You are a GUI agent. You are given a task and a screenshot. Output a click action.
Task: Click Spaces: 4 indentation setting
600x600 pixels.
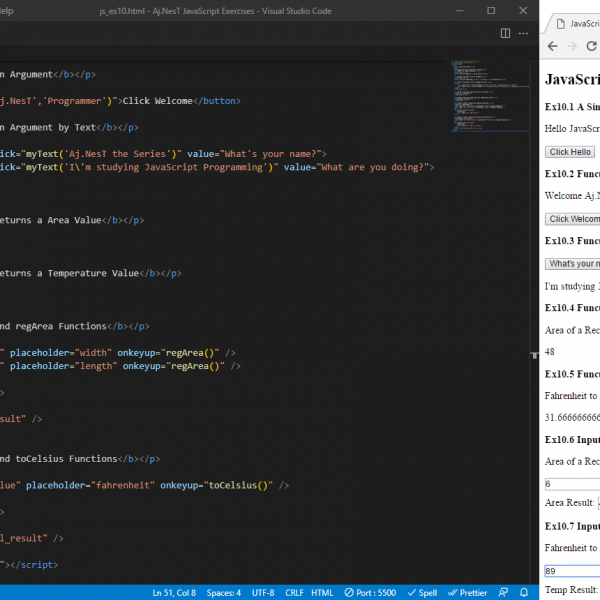[x=223, y=592]
